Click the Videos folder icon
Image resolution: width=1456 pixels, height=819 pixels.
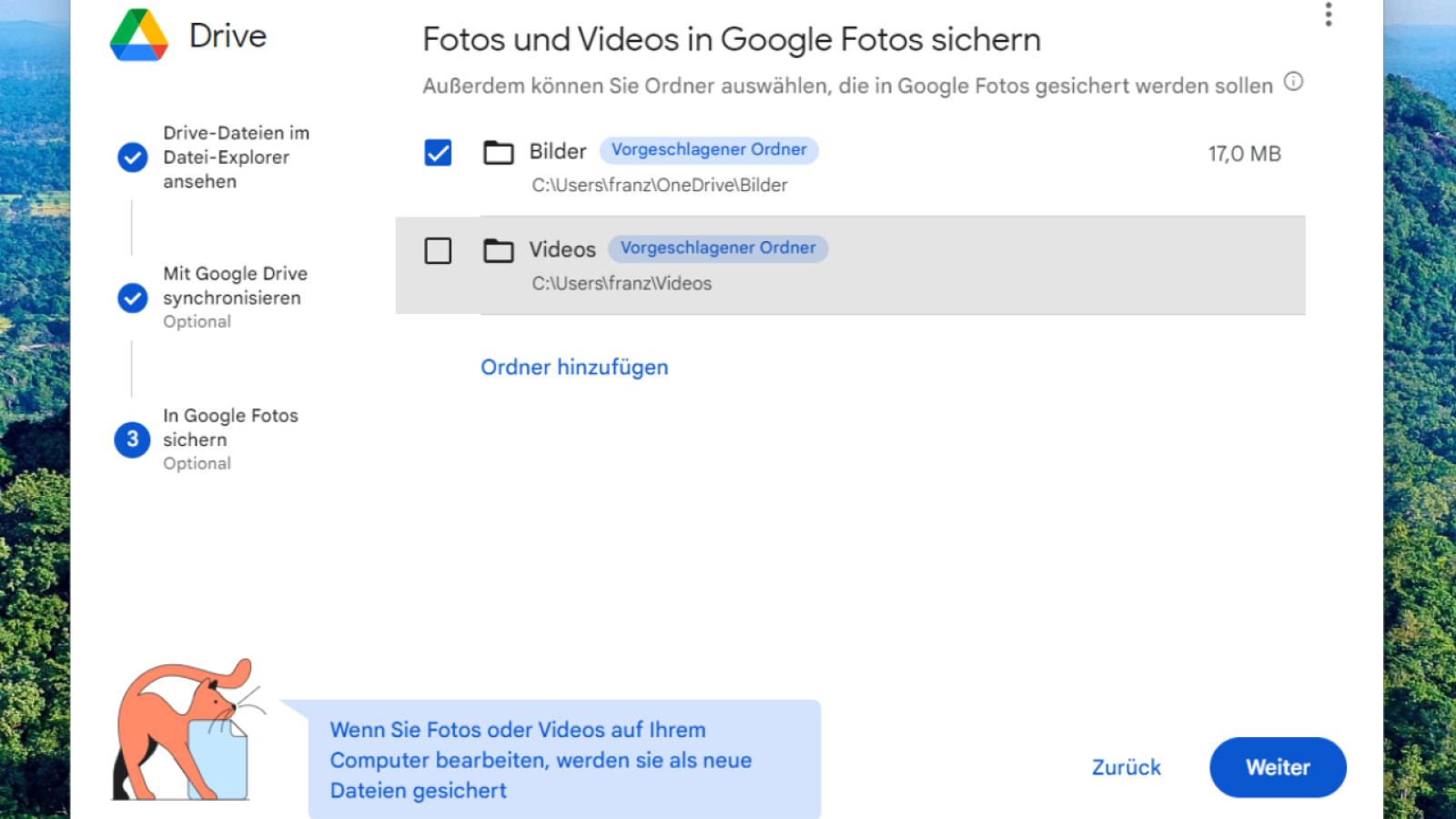click(x=498, y=250)
